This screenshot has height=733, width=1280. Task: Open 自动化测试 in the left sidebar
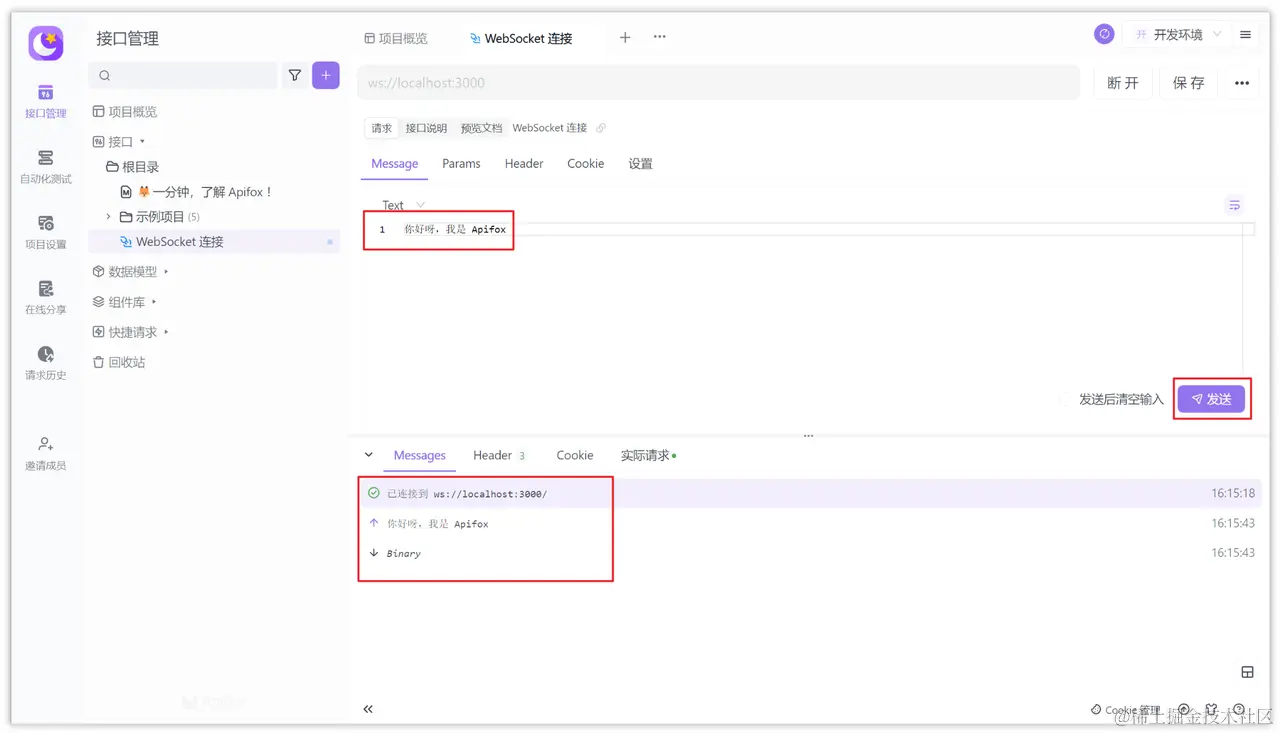pos(46,167)
